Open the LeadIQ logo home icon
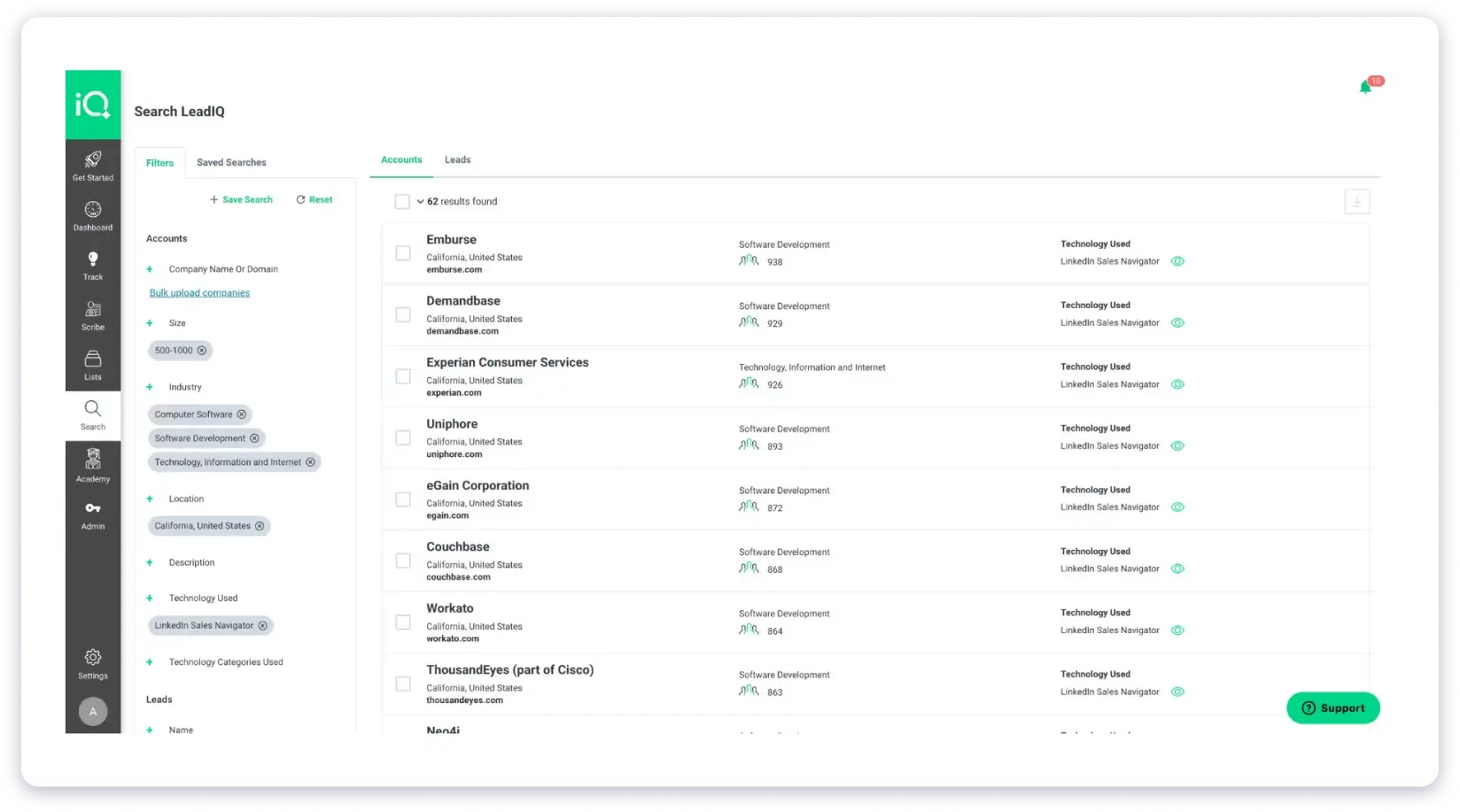Screen dimensions: 1460x812 [x=92, y=104]
